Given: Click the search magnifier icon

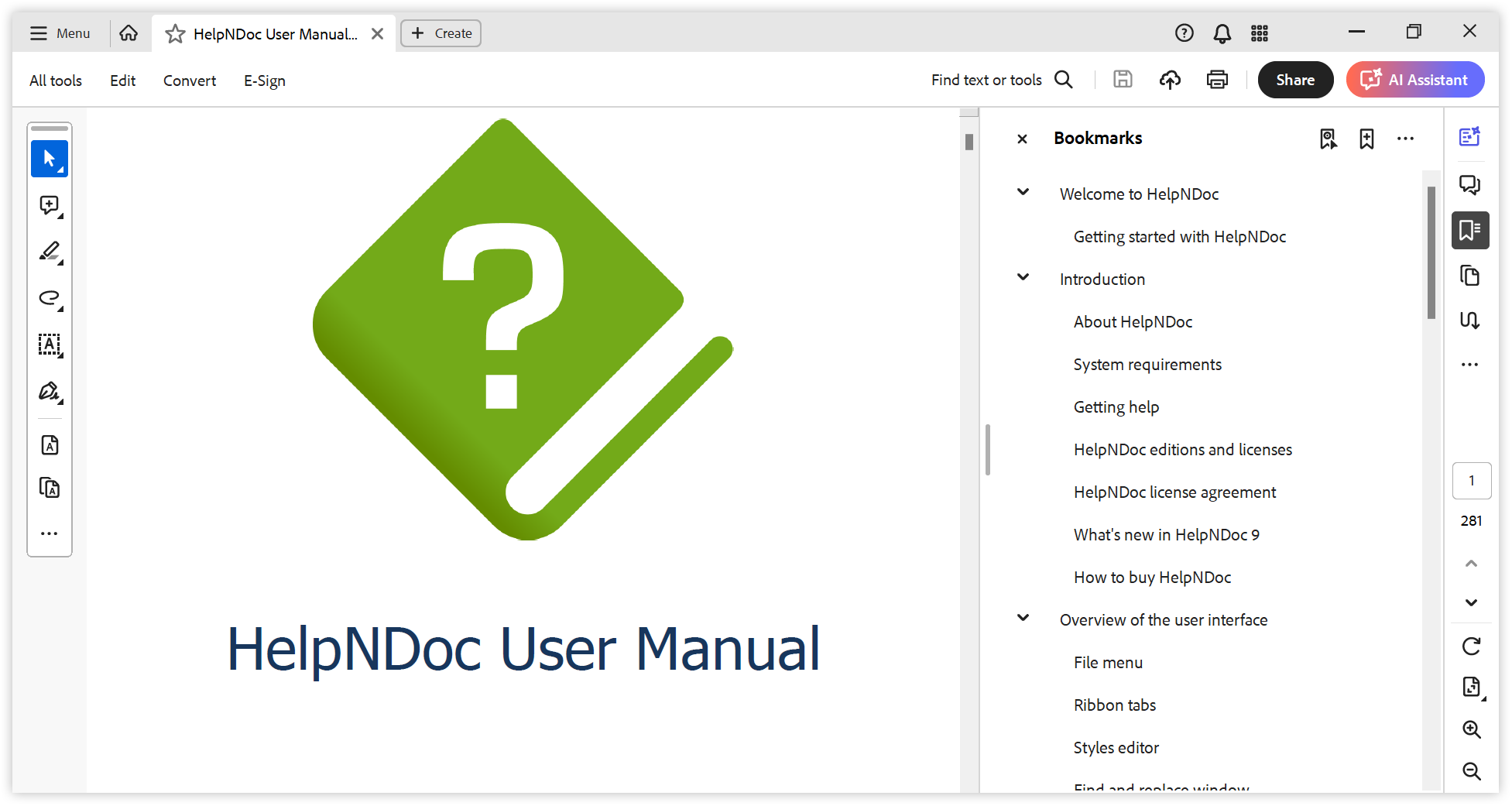Looking at the screenshot, I should pos(1064,80).
